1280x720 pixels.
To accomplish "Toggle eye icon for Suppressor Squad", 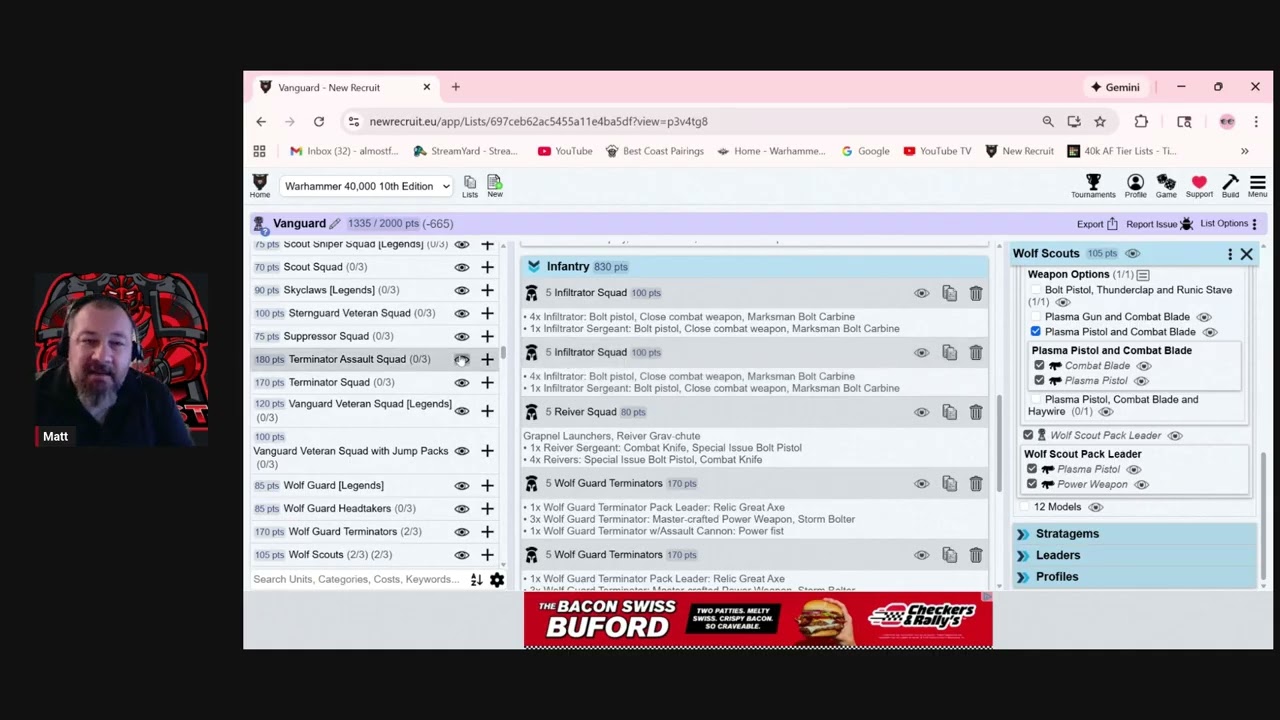I will point(461,336).
